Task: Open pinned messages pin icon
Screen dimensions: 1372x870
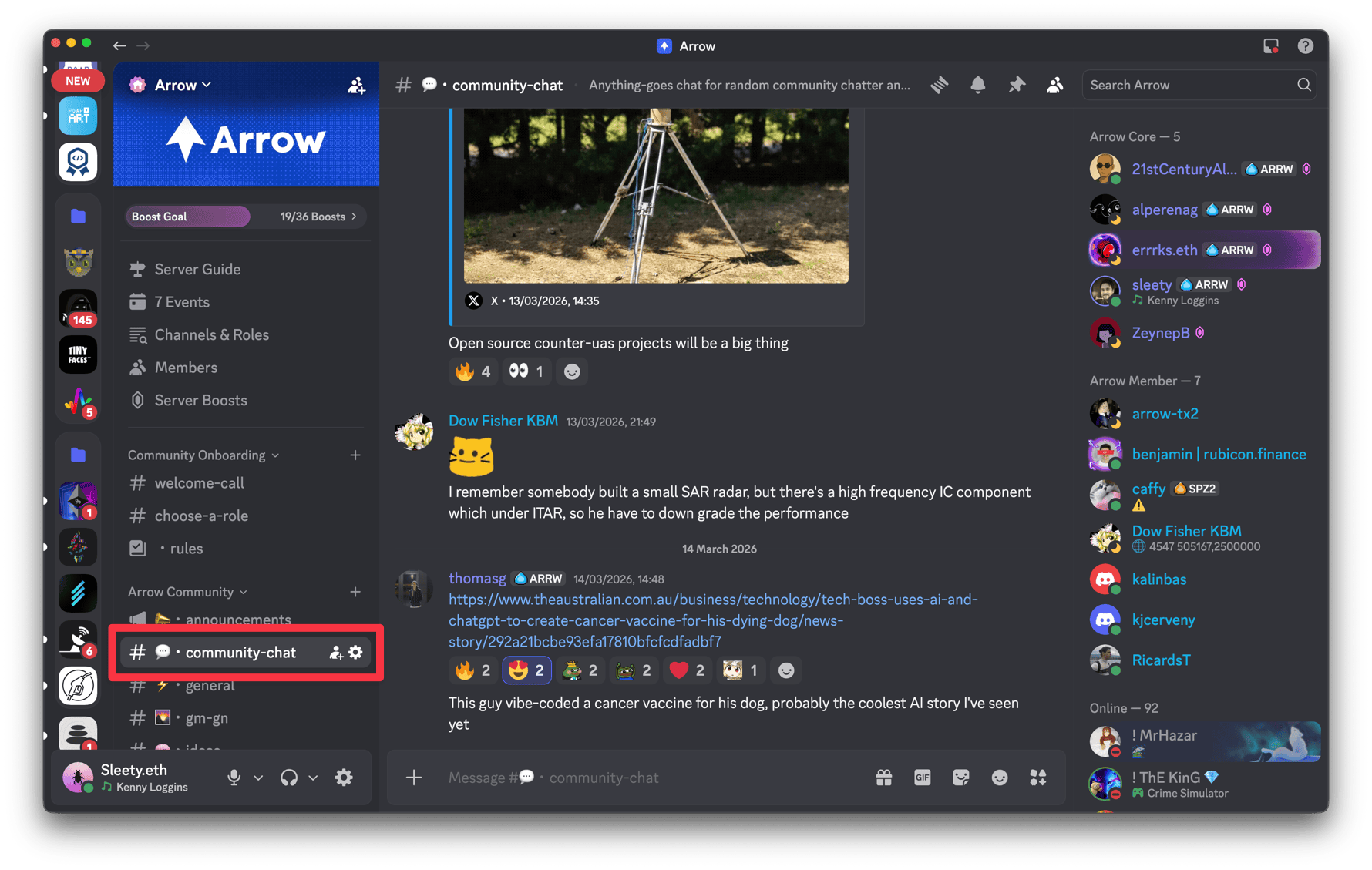Action: [x=1017, y=85]
